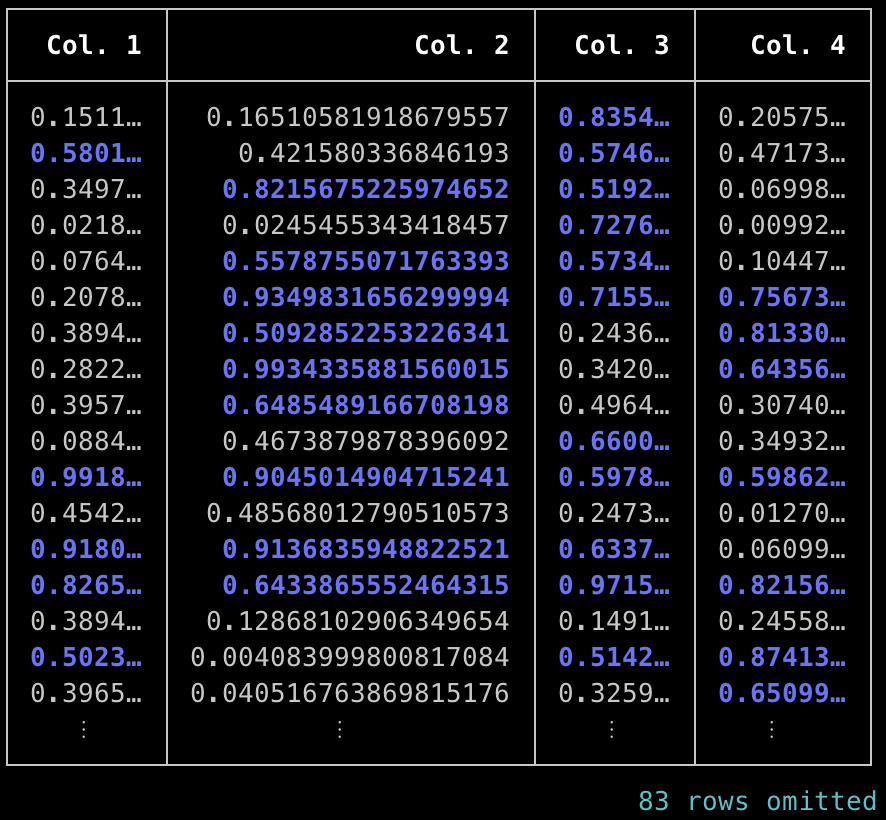This screenshot has width=886, height=820.
Task: Click the cell 0.12868102906349654
Action: [x=358, y=621]
